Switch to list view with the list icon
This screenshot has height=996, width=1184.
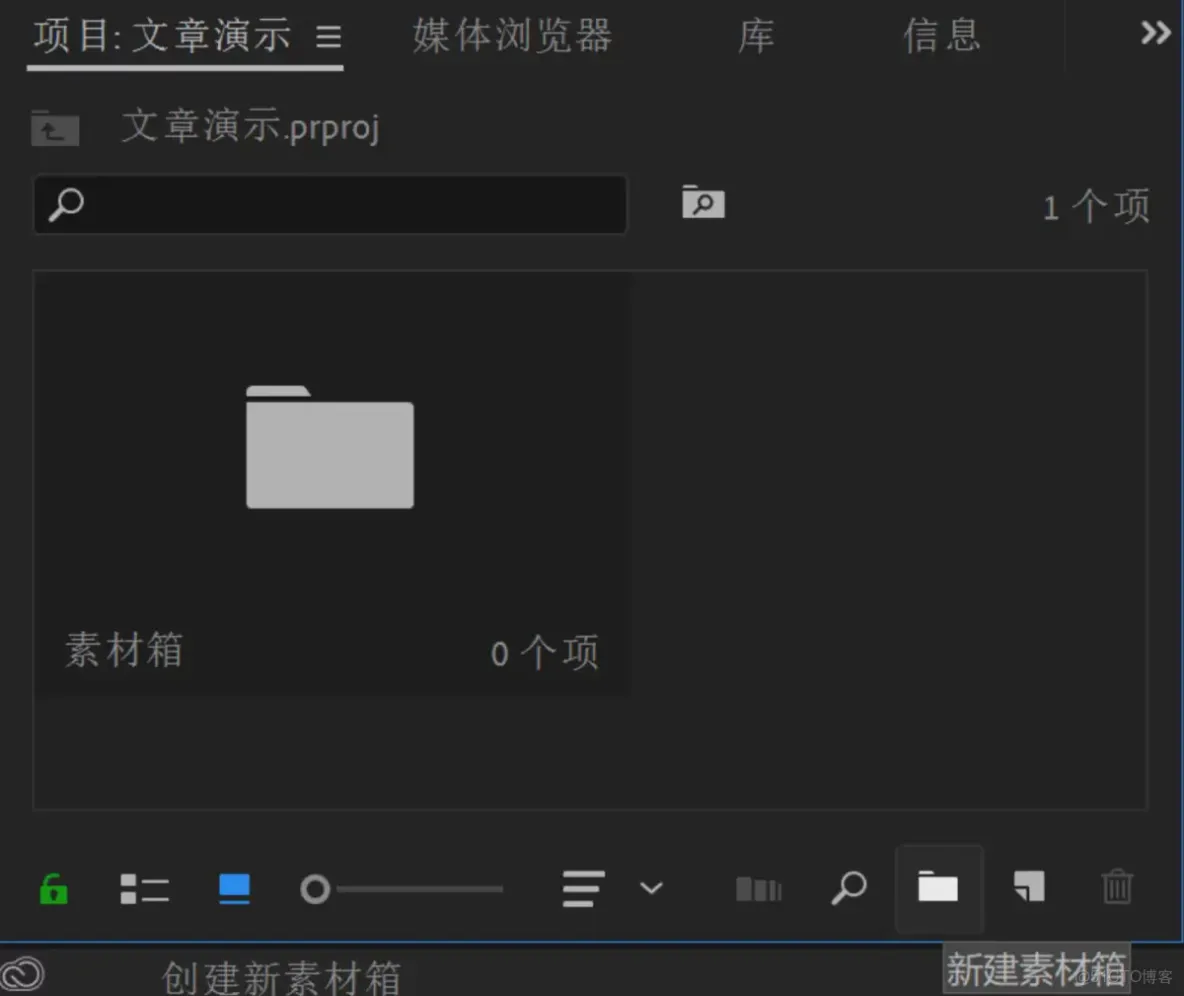[x=144, y=888]
